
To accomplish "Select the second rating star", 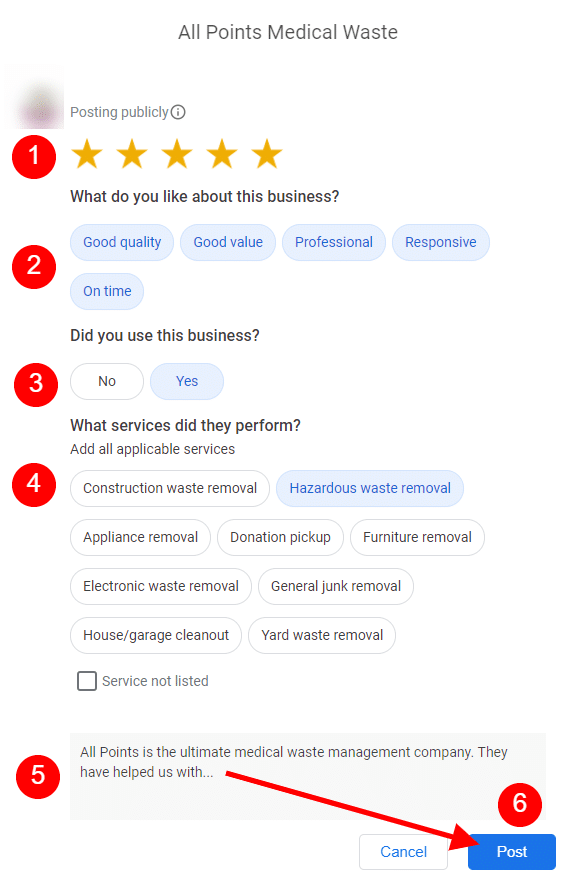I will click(x=132, y=154).
